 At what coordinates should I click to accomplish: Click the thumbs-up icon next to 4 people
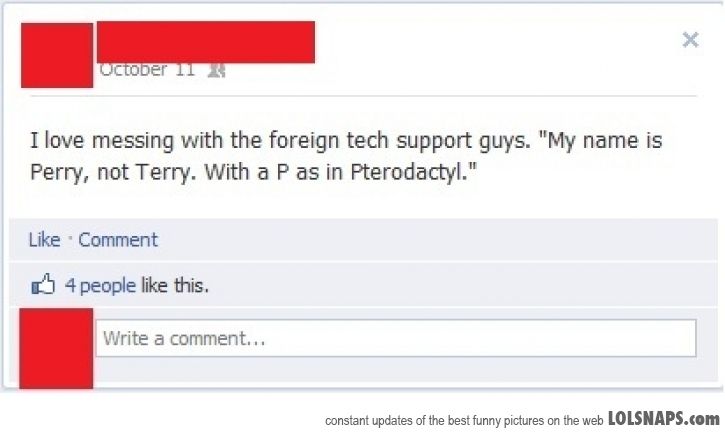pos(43,284)
